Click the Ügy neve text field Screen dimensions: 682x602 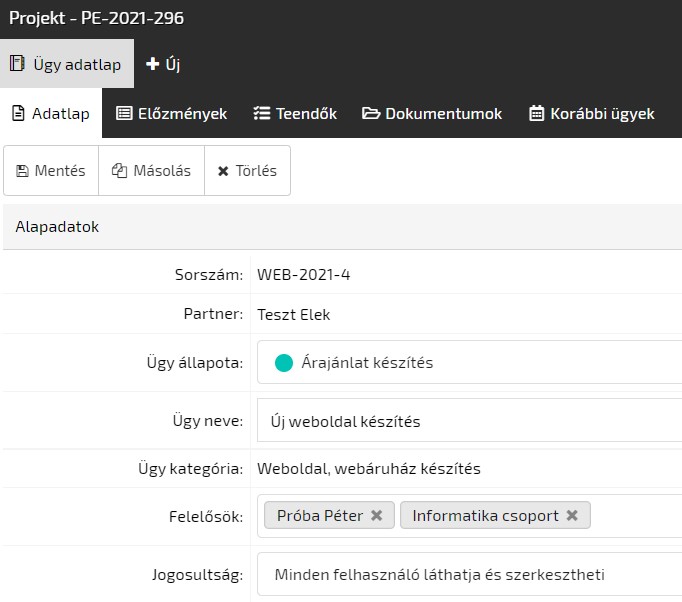point(470,421)
